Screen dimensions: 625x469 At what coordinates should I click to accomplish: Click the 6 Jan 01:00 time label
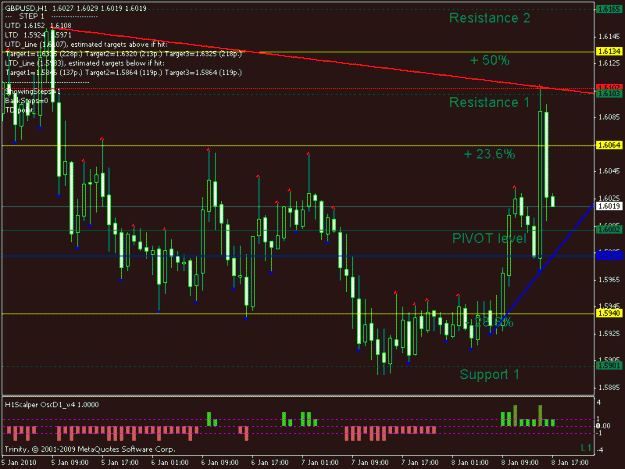[x=169, y=463]
